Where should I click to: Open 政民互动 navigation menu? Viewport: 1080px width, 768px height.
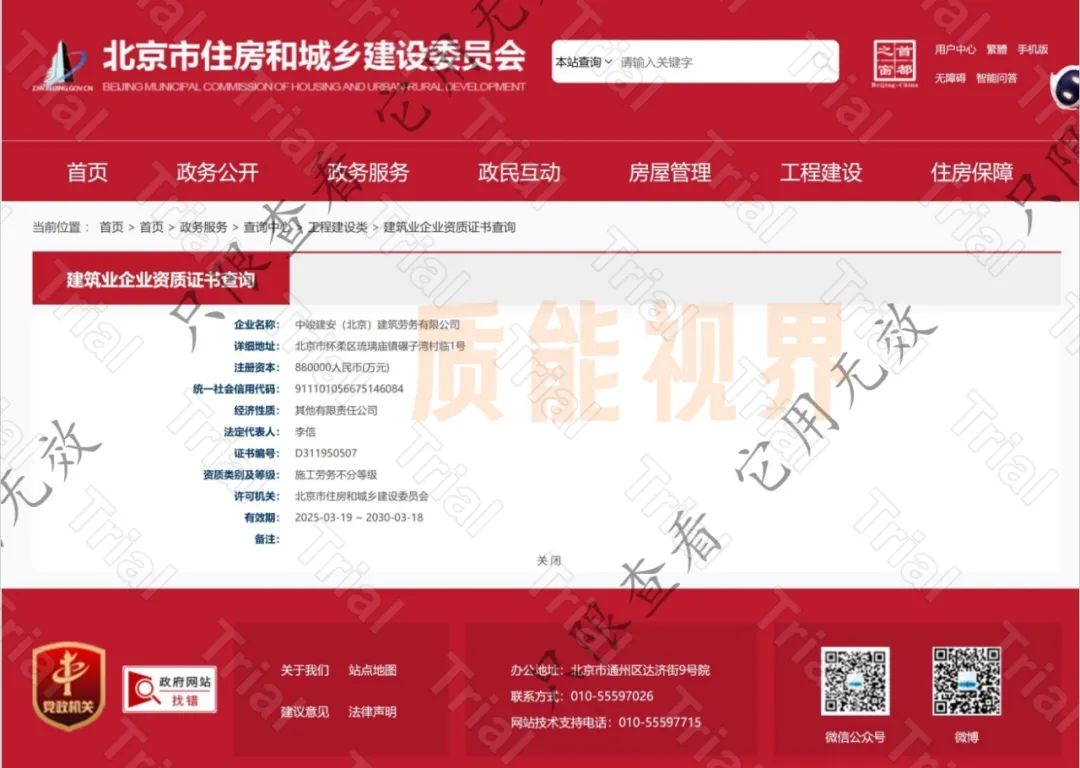coord(519,172)
